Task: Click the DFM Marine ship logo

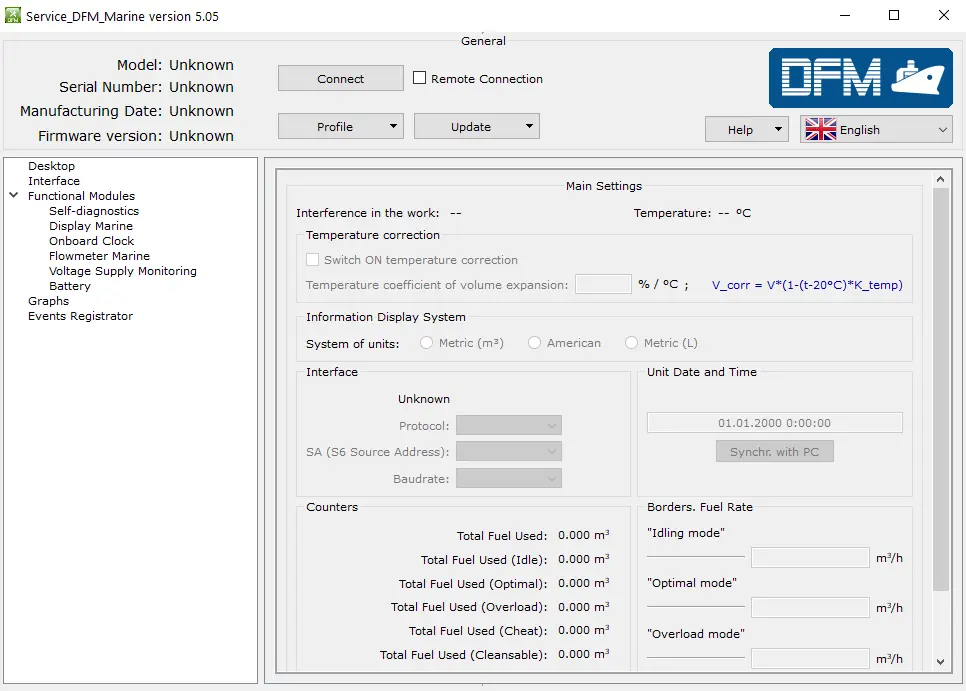Action: click(x=861, y=77)
